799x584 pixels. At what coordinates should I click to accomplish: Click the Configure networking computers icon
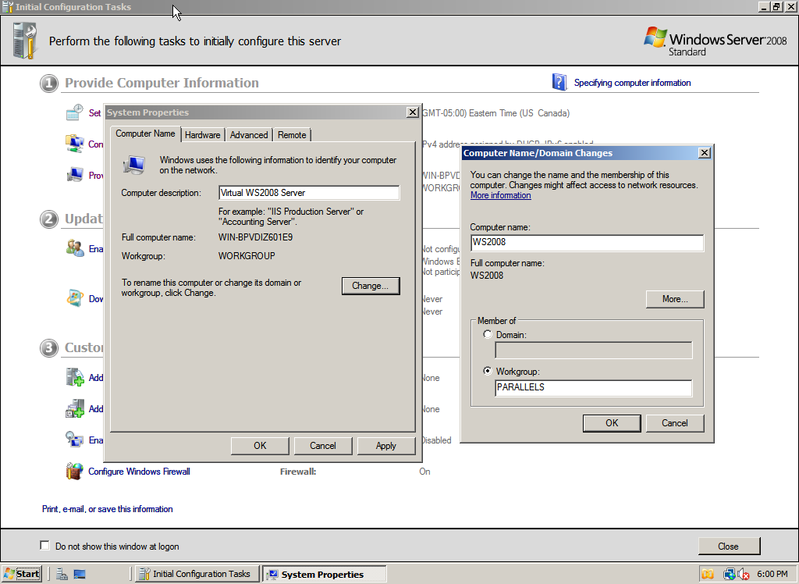(x=74, y=143)
